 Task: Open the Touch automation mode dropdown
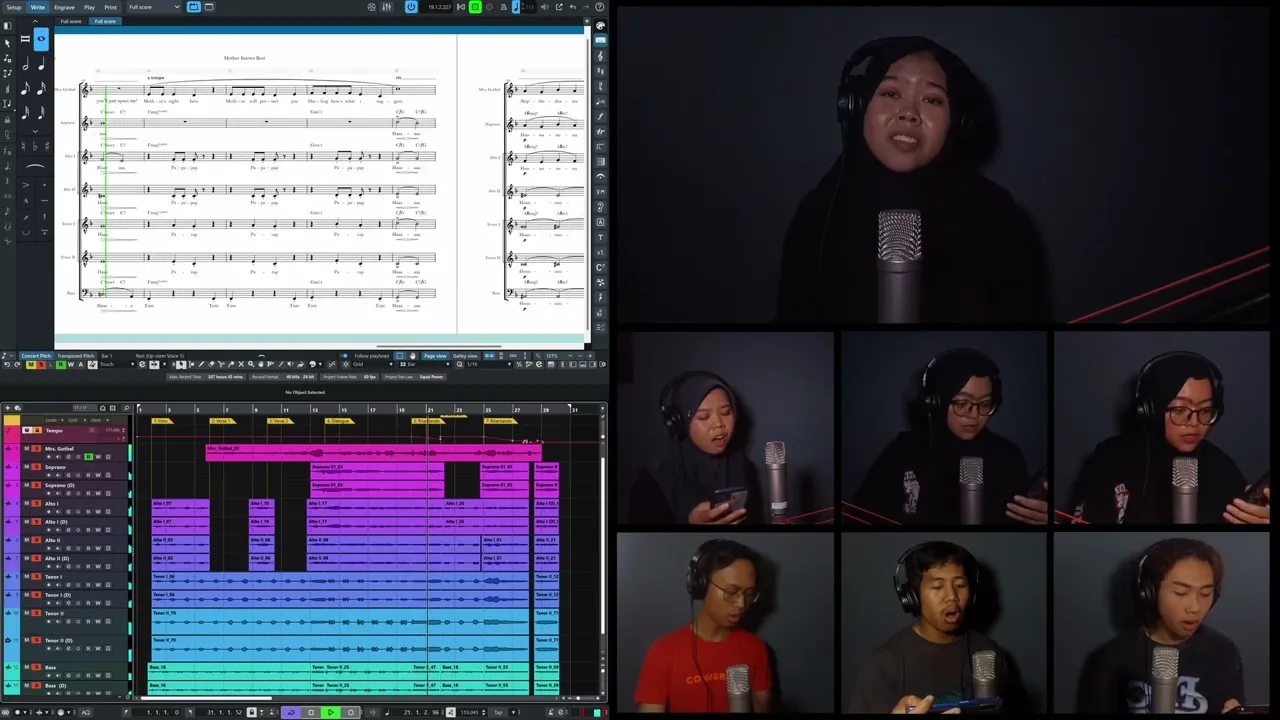point(117,364)
